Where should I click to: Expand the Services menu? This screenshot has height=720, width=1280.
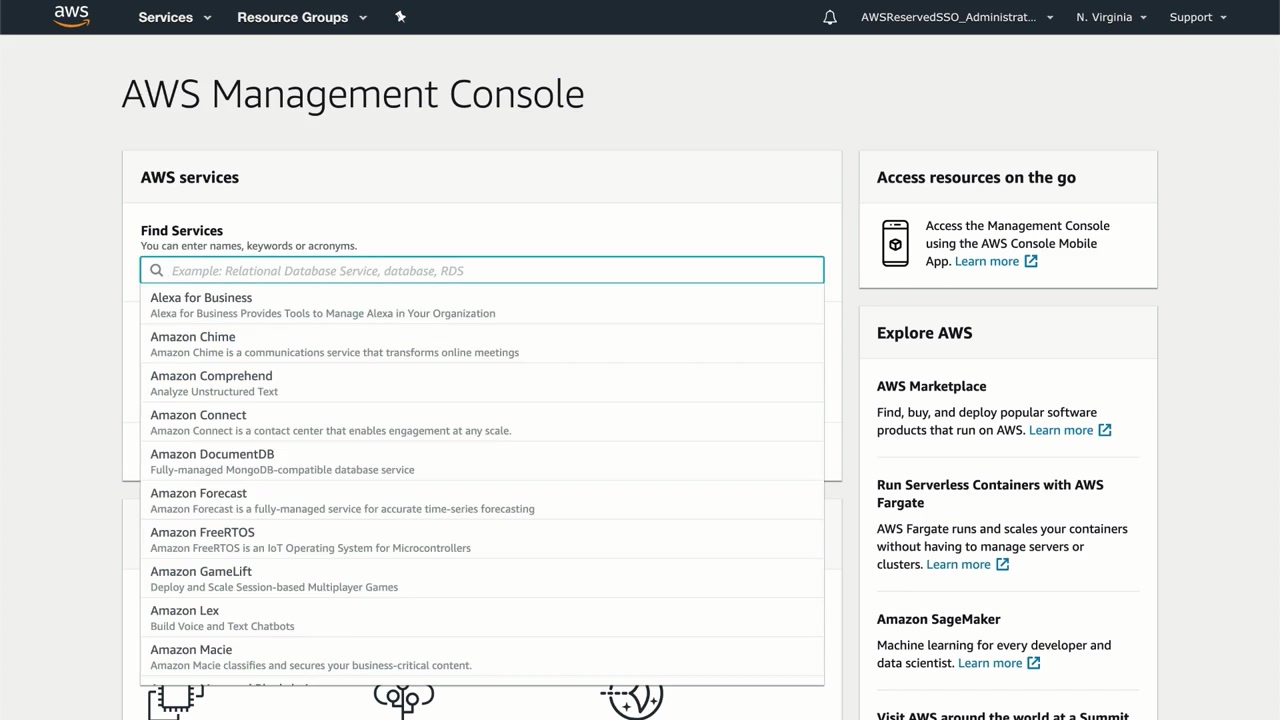(175, 17)
